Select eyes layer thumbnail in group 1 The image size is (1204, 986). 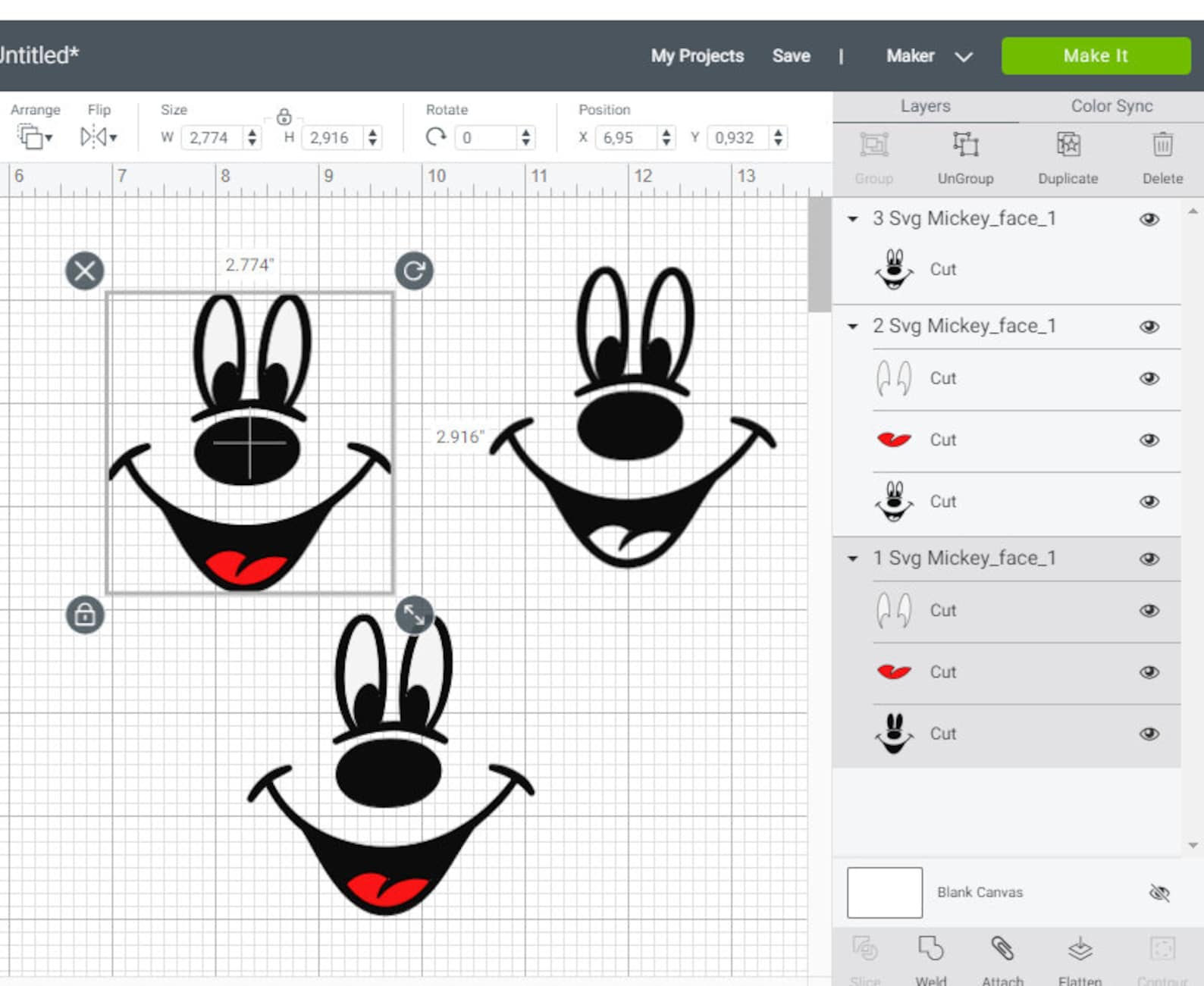click(894, 610)
